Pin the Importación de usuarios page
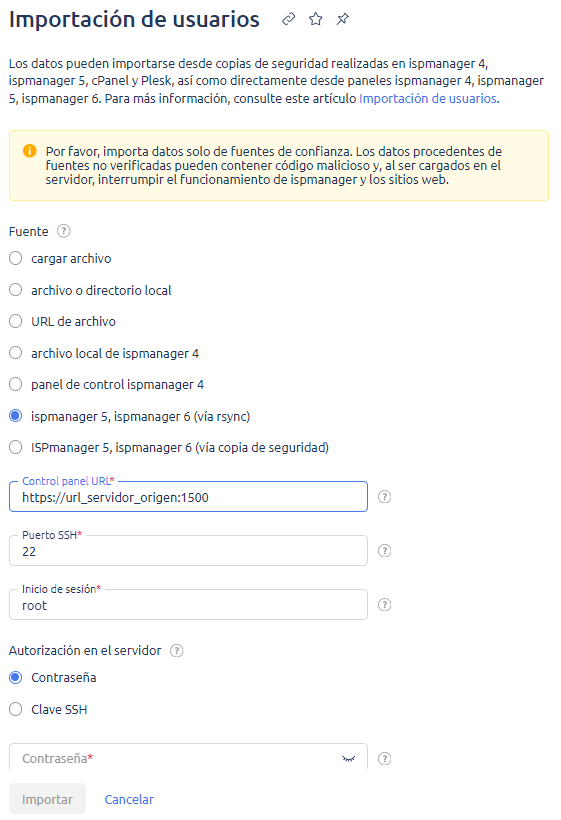The height and width of the screenshot is (820, 561). click(342, 19)
